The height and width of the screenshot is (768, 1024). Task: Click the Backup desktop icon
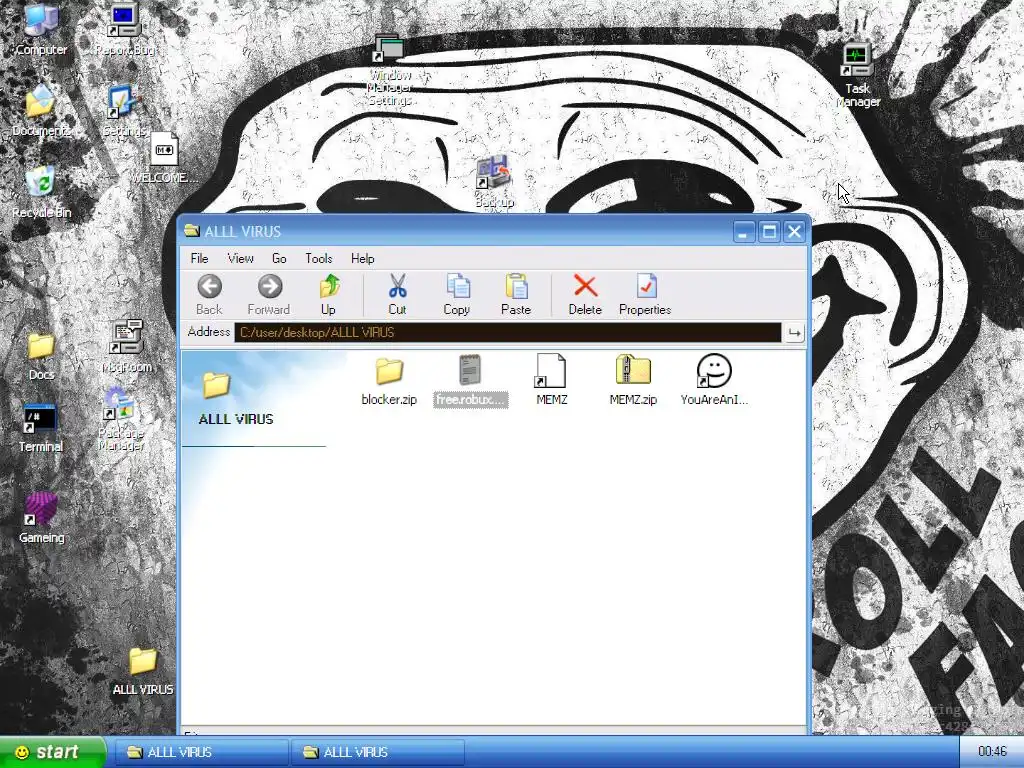coord(493,173)
